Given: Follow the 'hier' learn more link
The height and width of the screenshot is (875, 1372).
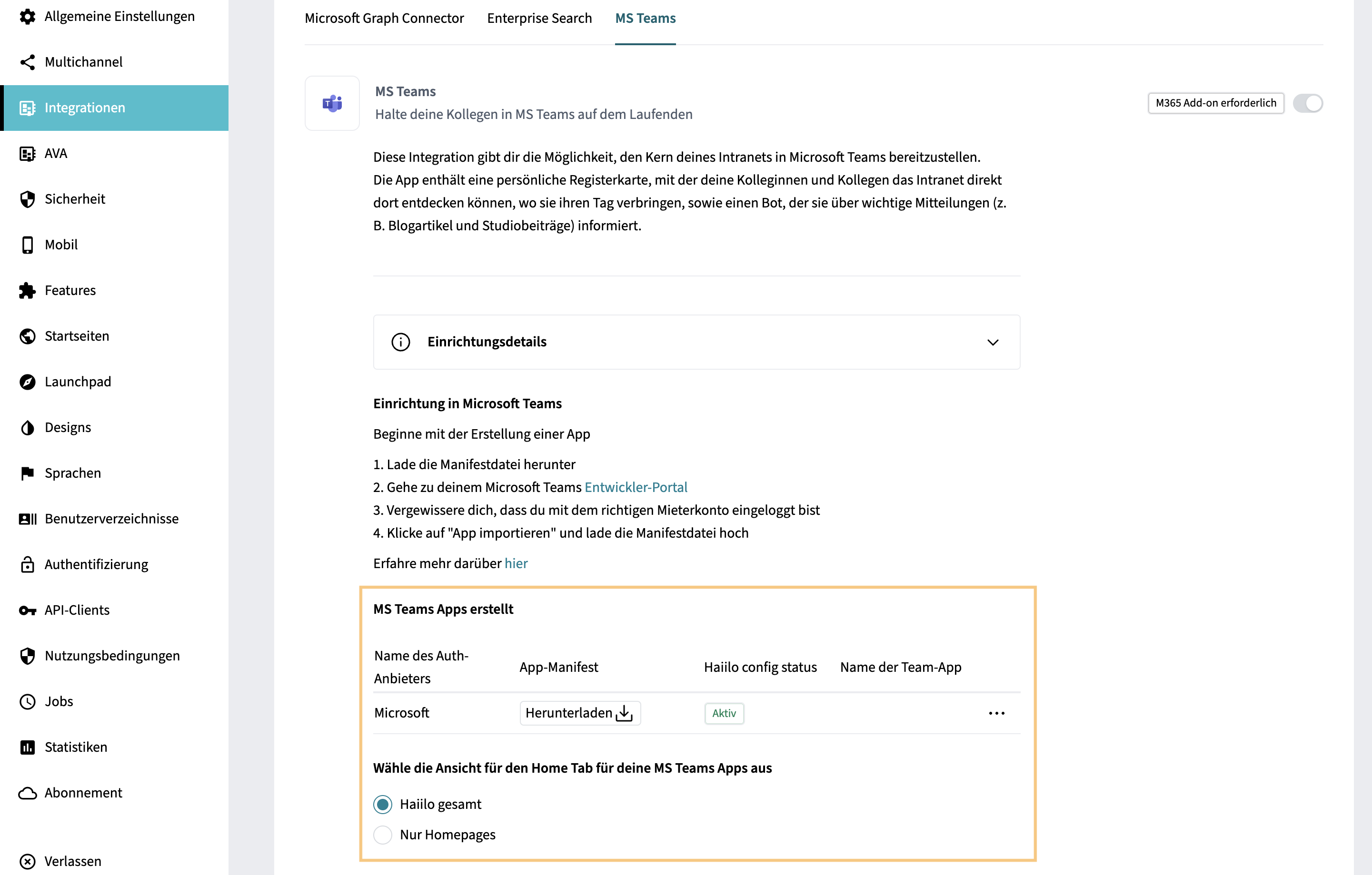Looking at the screenshot, I should pyautogui.click(x=516, y=563).
